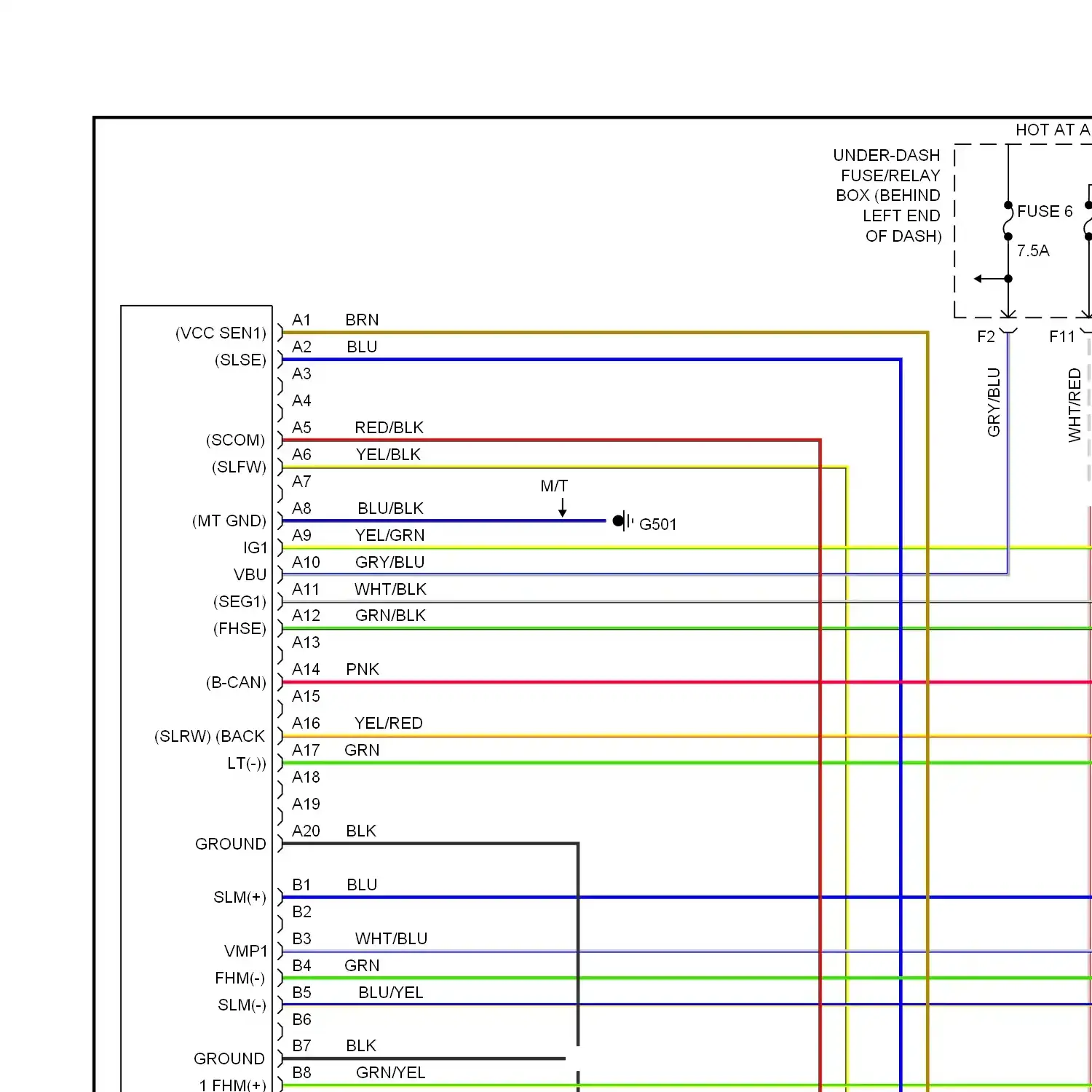This screenshot has height=1092, width=1092.
Task: Click the B6 pin label
Action: pos(301,1020)
